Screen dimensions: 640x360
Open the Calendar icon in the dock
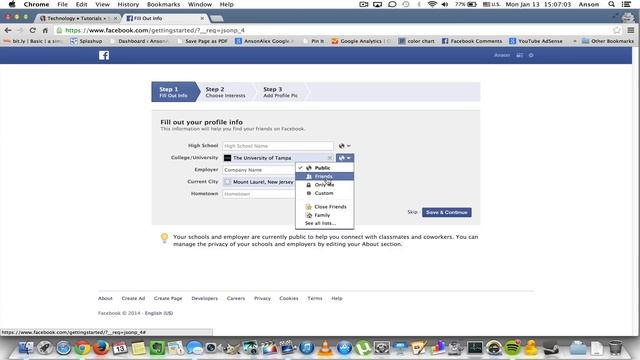tap(120, 348)
